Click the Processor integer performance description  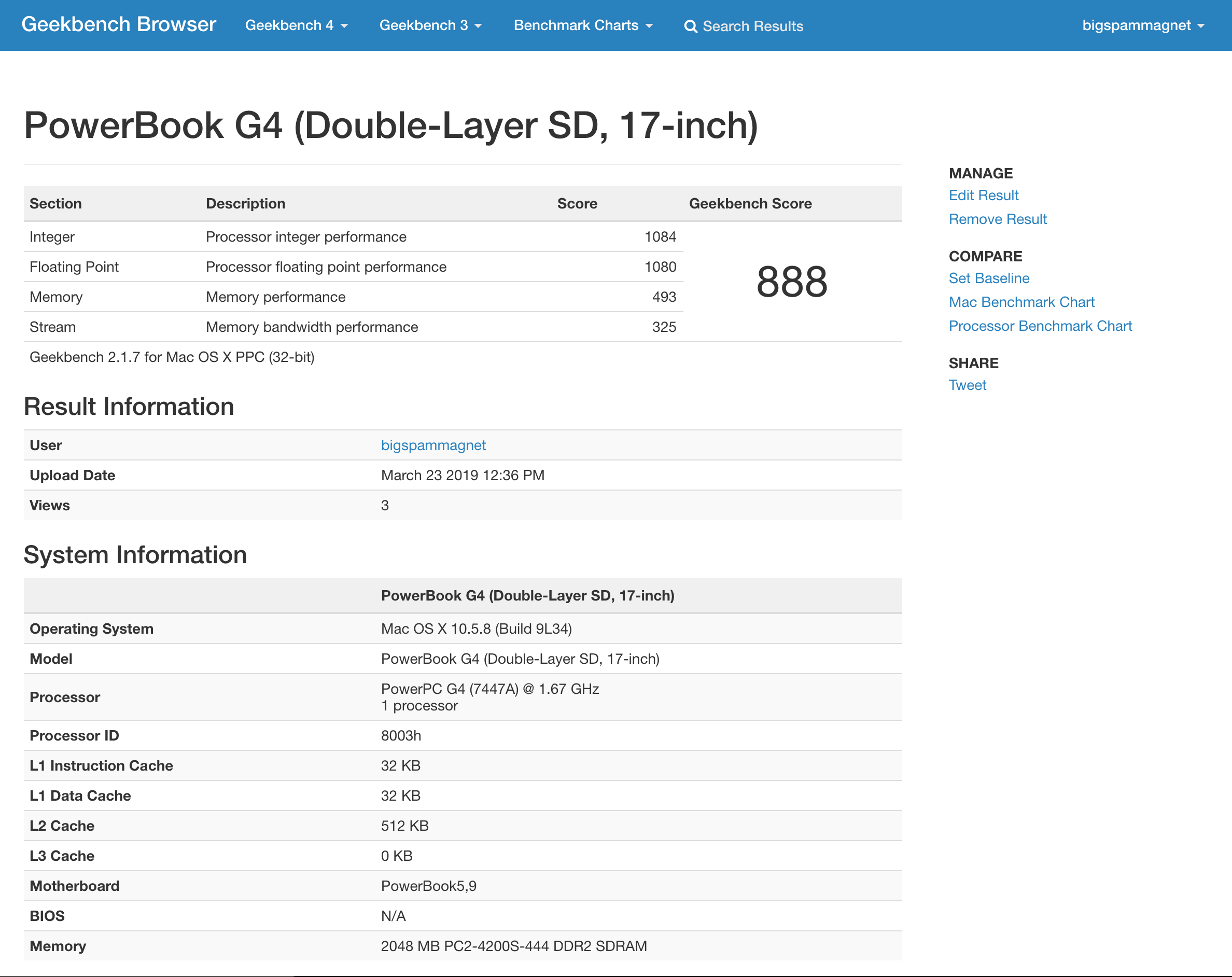[x=306, y=236]
